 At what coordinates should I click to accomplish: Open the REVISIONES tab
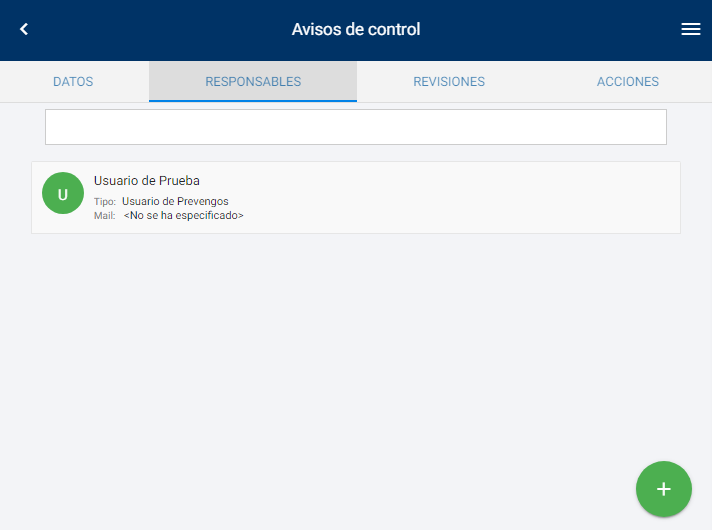449,82
